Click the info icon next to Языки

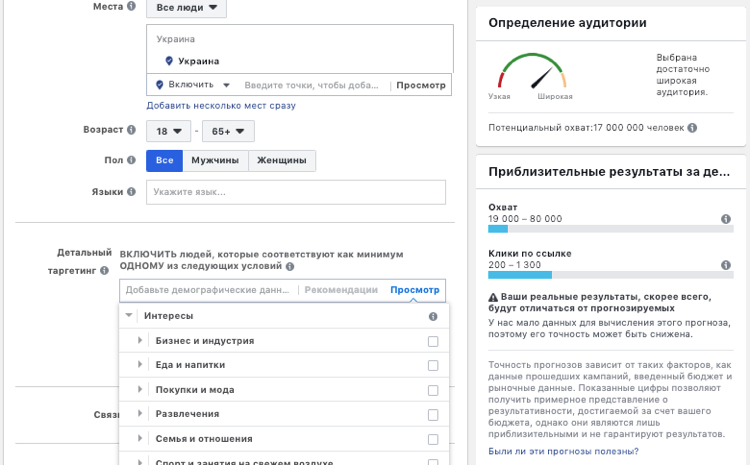[x=131, y=191]
